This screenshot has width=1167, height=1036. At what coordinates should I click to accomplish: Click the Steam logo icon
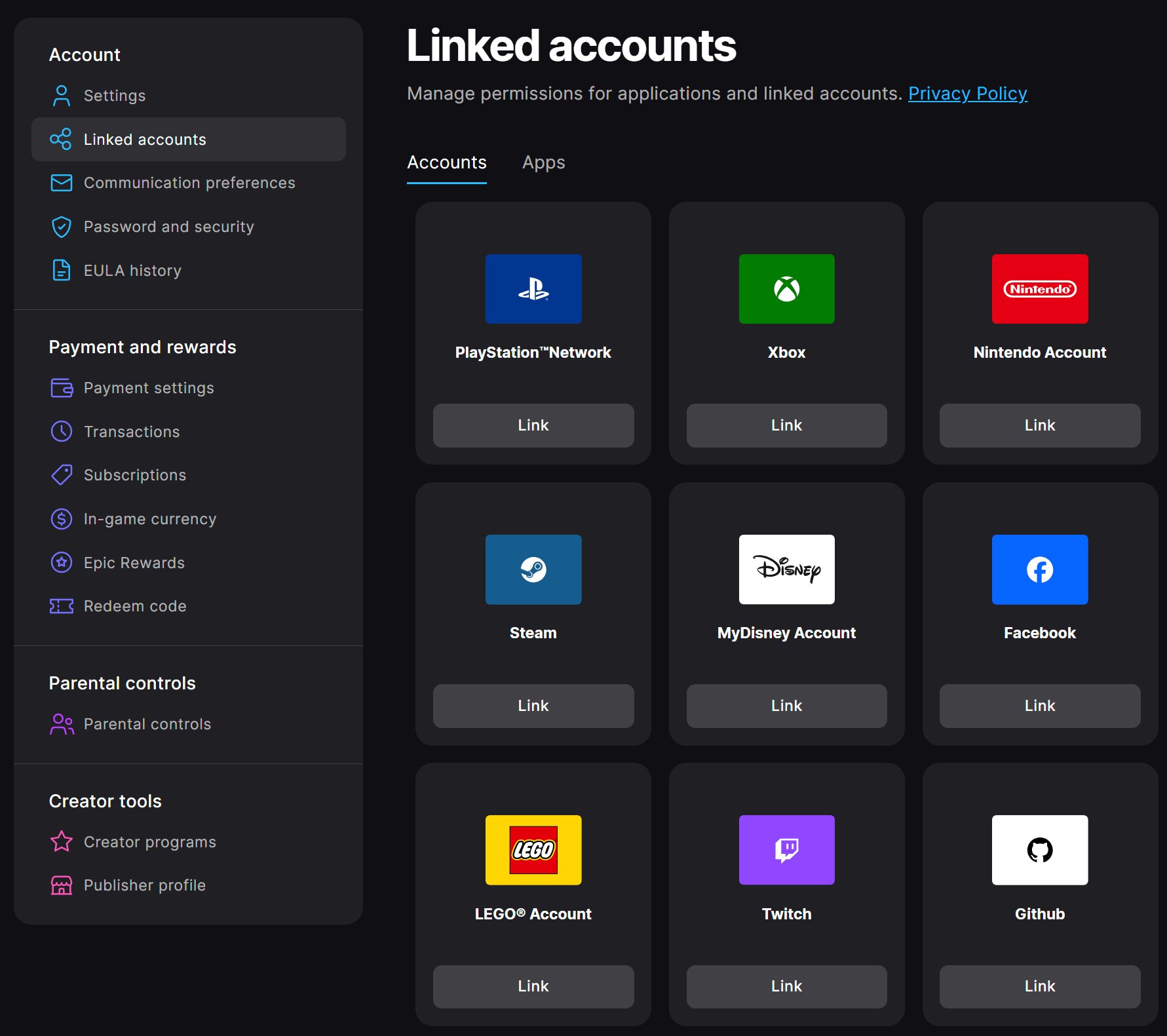pos(533,569)
